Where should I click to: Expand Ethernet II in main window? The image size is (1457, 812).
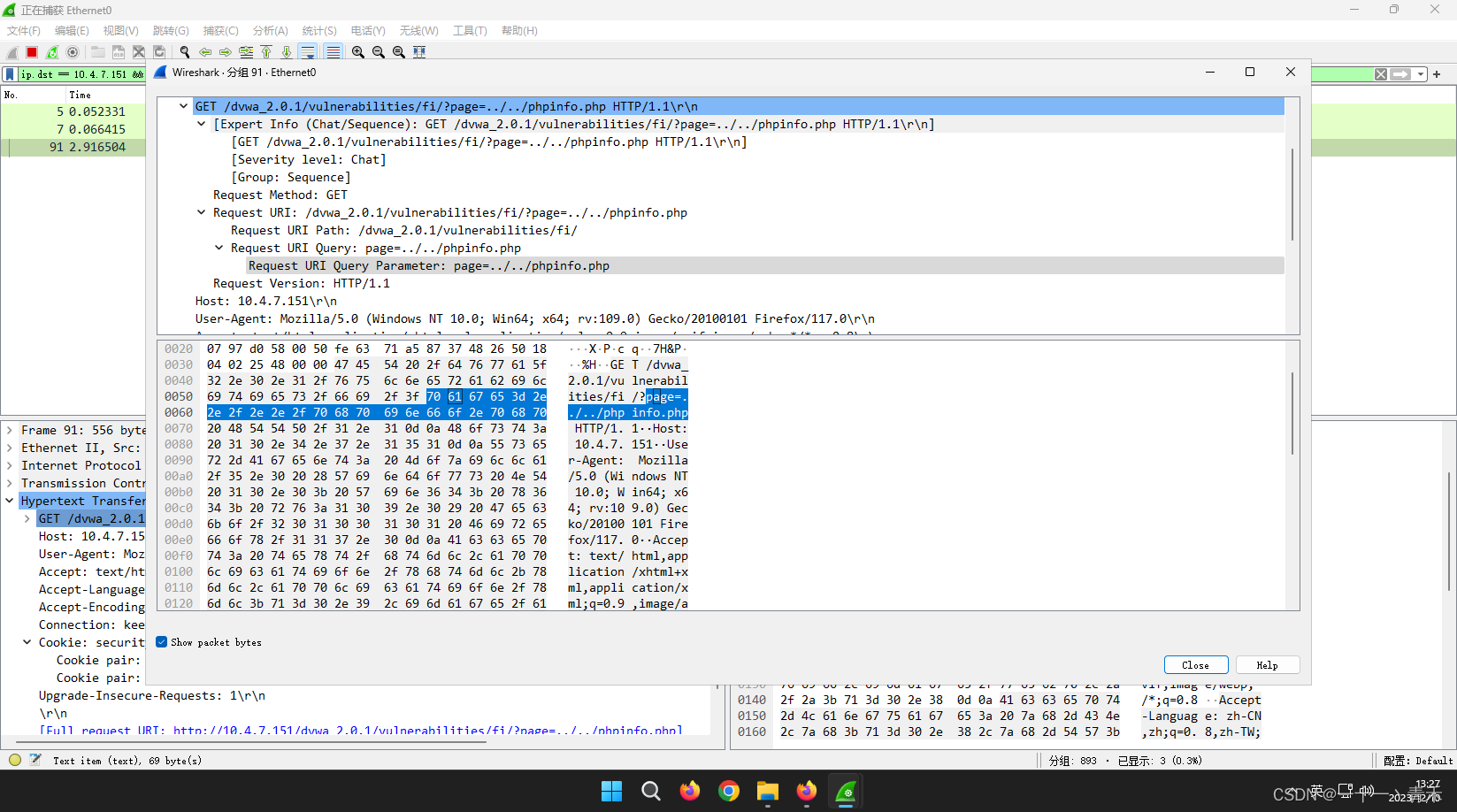pos(10,448)
